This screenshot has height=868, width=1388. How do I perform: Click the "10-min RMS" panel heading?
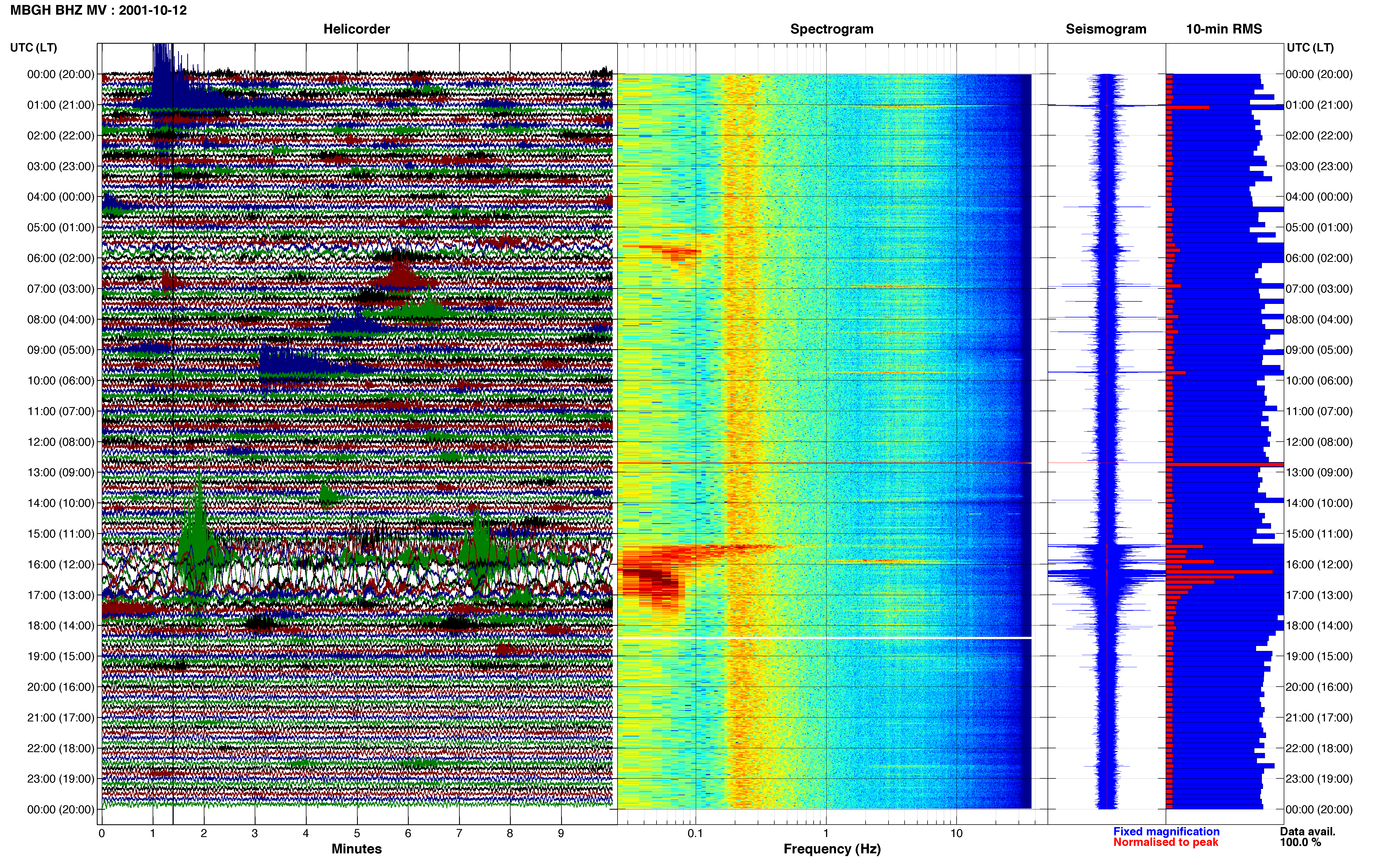(x=1224, y=29)
